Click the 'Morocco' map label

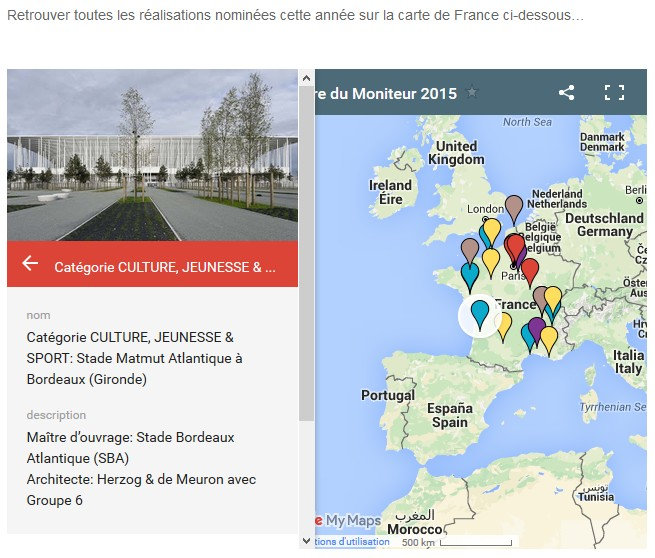(415, 530)
